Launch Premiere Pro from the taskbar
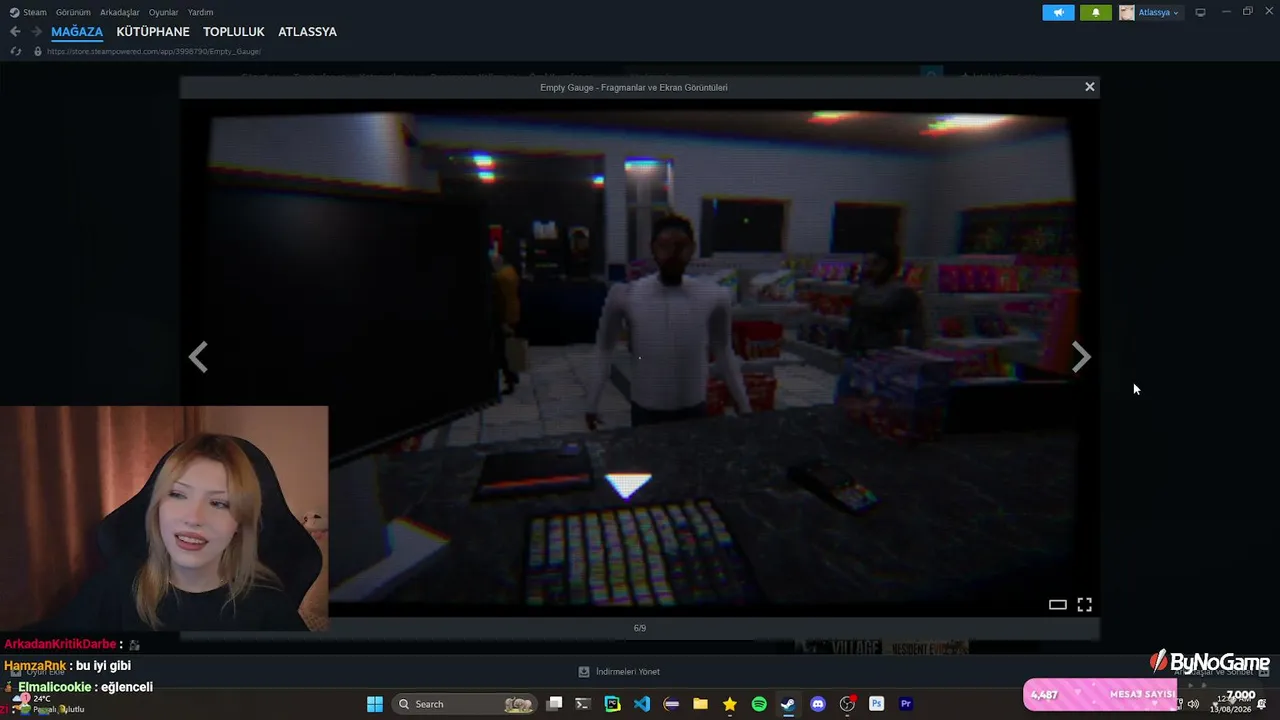 pyautogui.click(x=906, y=704)
